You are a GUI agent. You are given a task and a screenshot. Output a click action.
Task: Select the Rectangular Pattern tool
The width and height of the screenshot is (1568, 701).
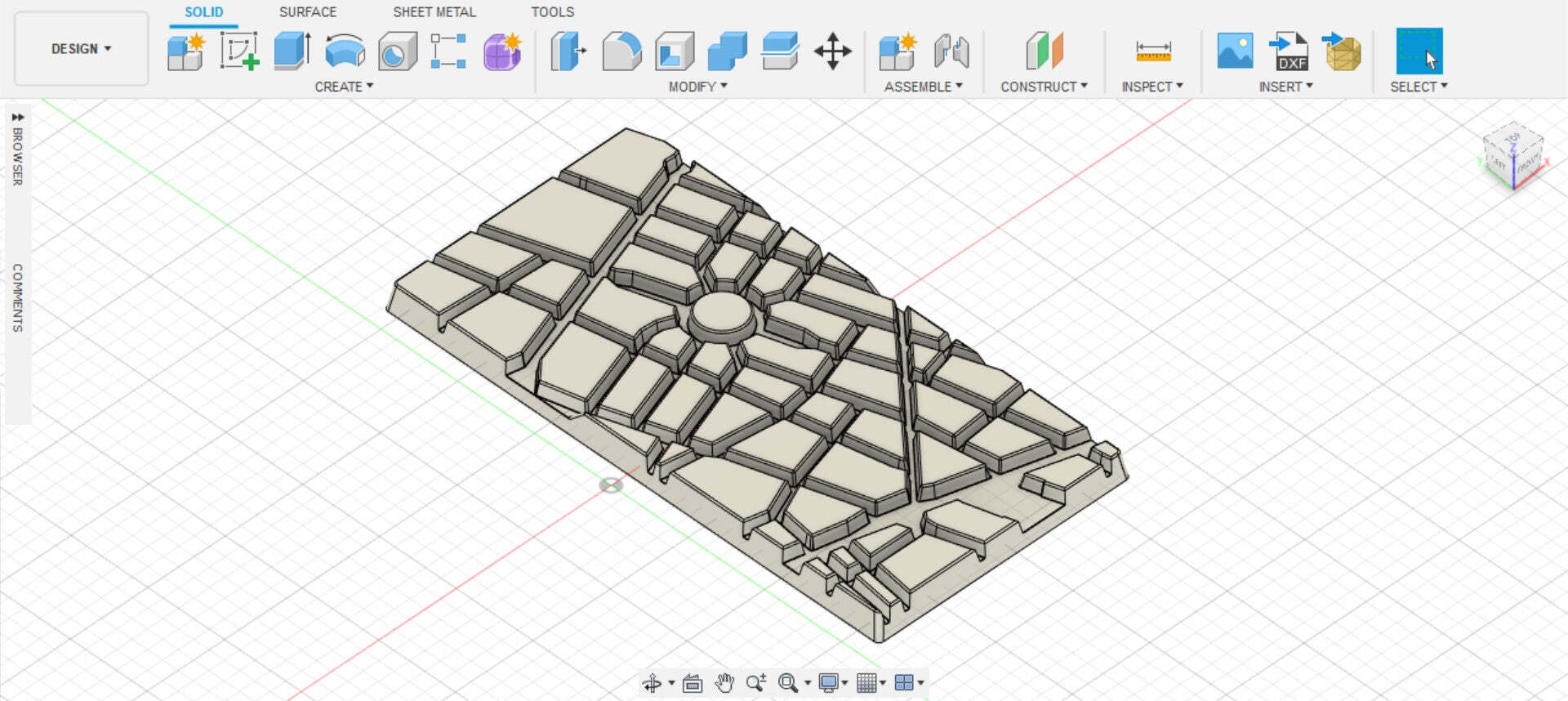coord(448,51)
